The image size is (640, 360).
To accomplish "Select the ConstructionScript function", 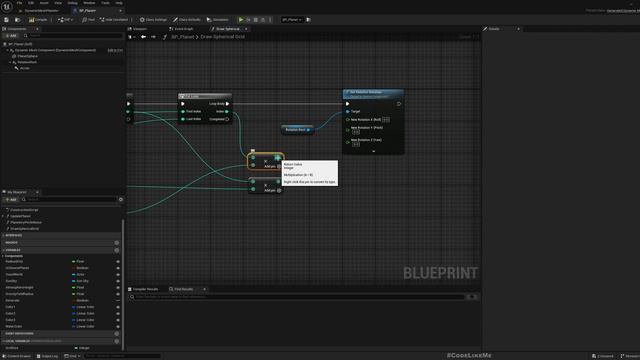I will pyautogui.click(x=24, y=210).
